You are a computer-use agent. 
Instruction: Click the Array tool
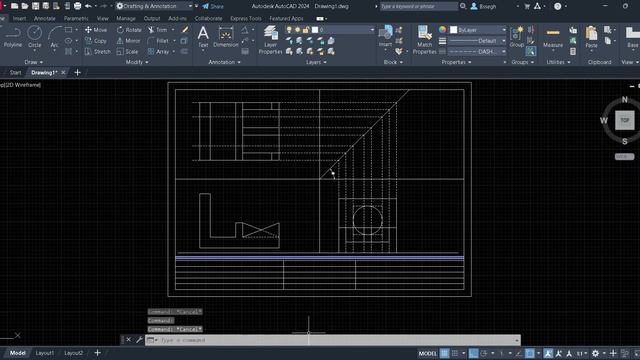pyautogui.click(x=158, y=51)
